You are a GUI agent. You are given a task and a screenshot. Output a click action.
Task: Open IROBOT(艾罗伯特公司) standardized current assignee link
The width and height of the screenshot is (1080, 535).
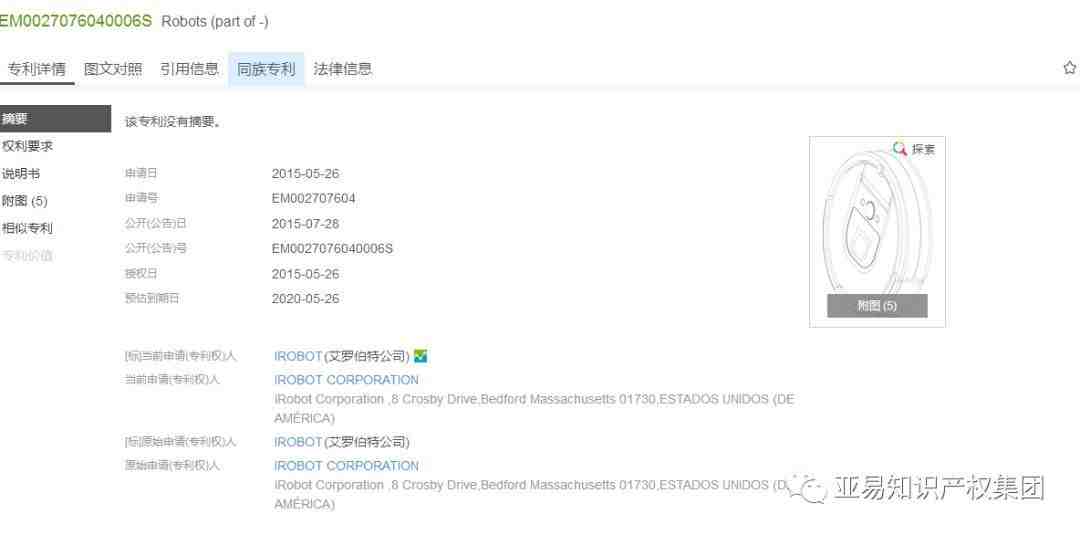coord(342,356)
